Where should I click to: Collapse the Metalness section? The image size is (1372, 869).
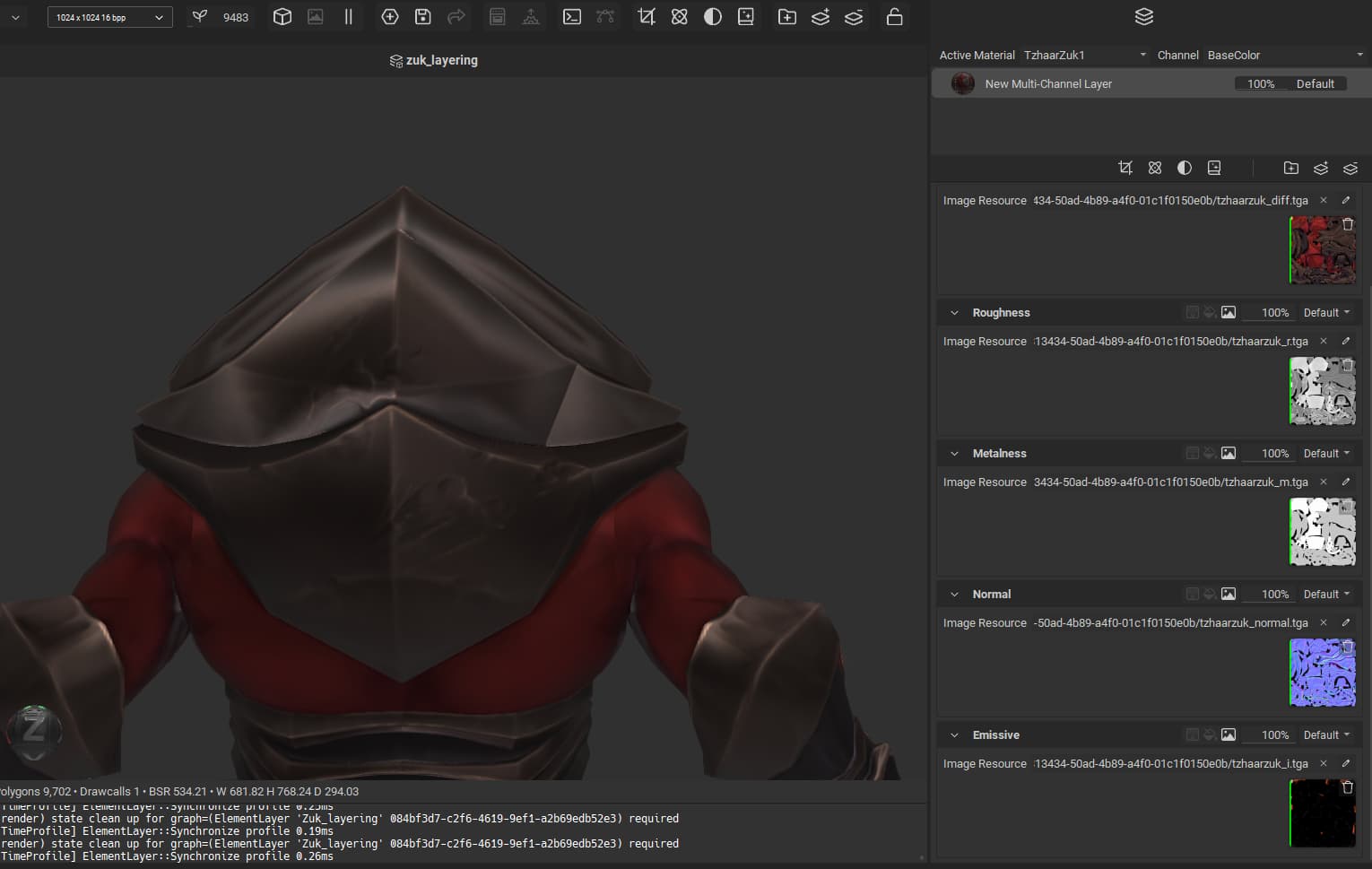click(x=954, y=454)
